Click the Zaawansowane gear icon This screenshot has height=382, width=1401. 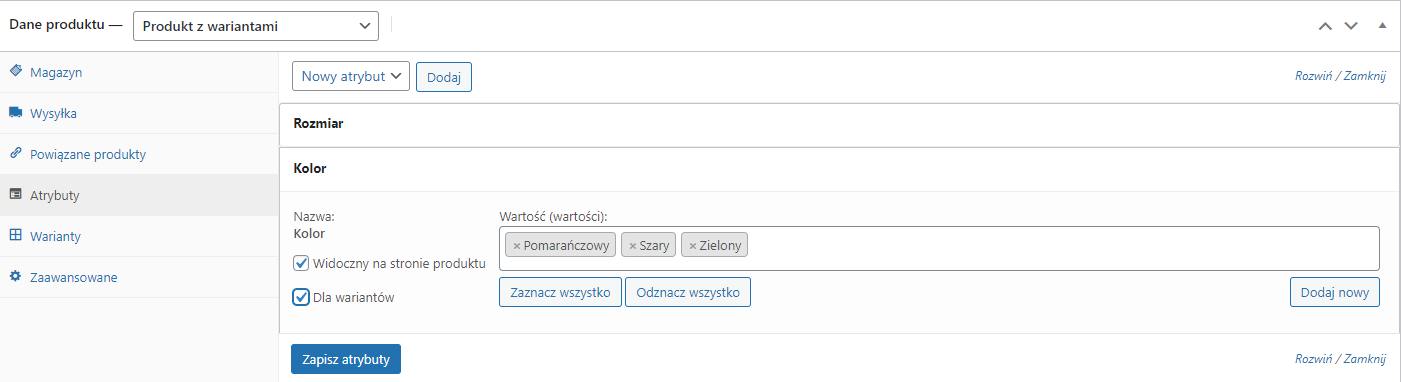tap(15, 276)
